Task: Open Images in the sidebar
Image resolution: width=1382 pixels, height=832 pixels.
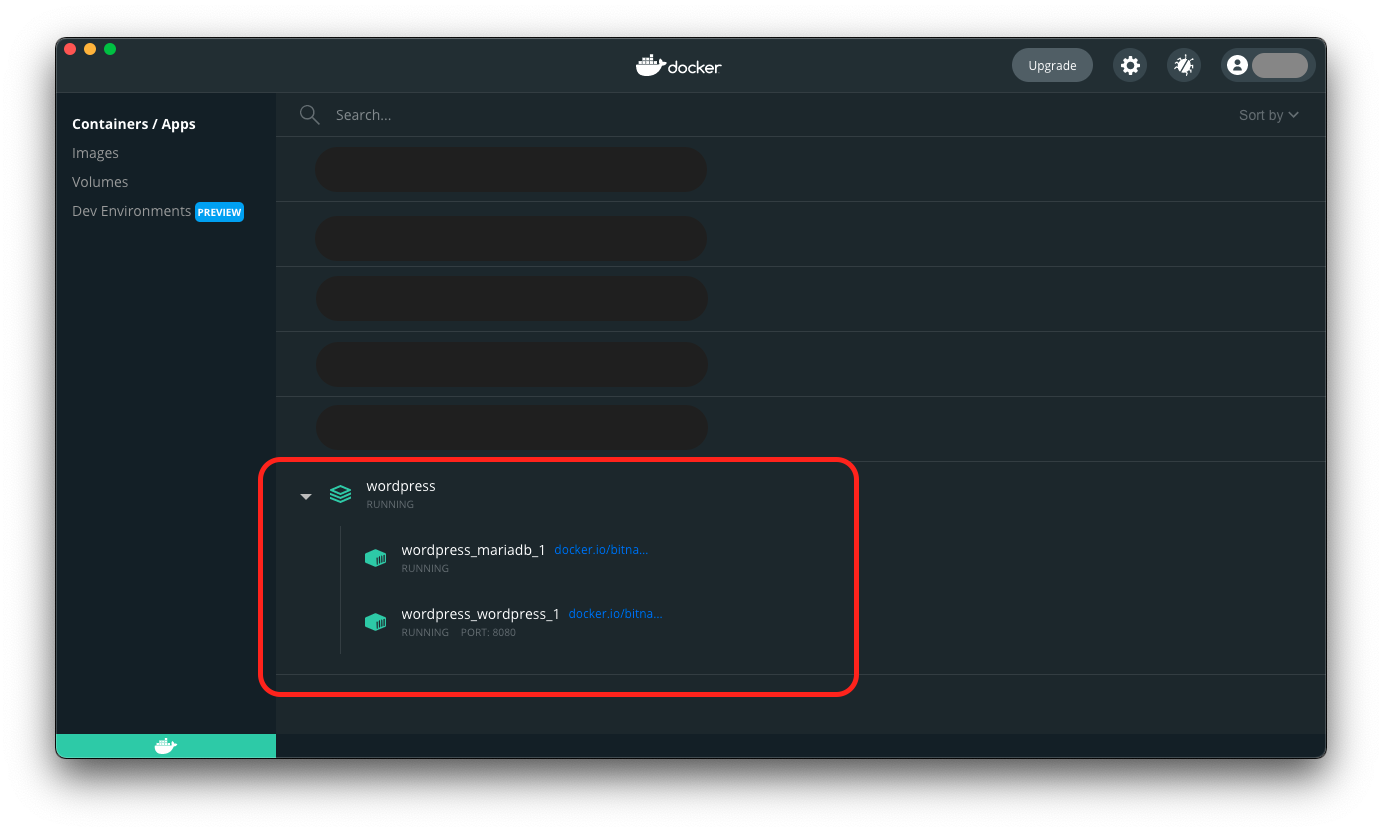Action: tap(95, 153)
